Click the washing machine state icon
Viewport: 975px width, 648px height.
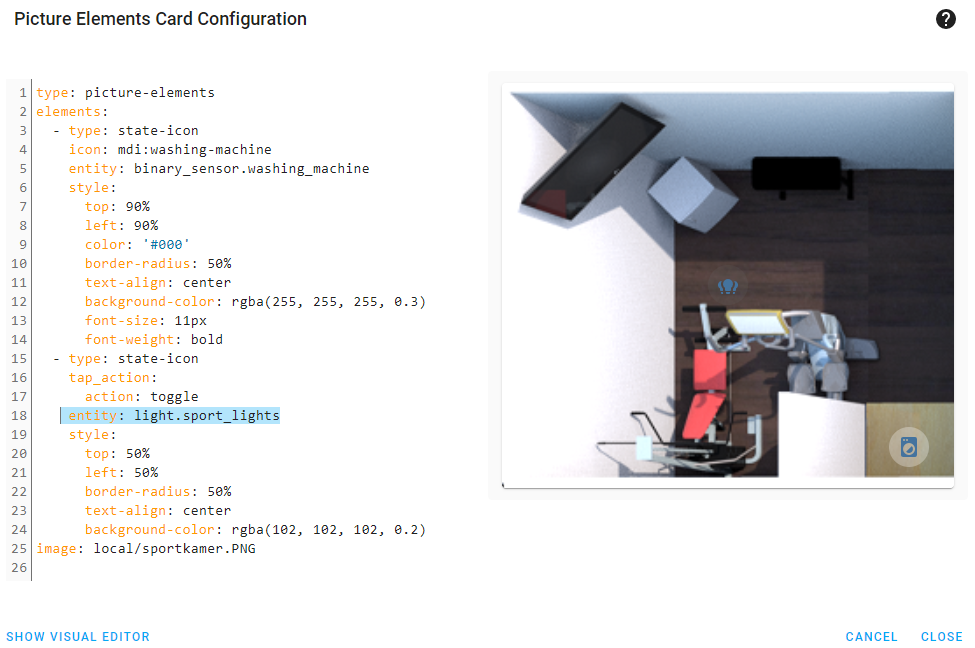click(908, 447)
